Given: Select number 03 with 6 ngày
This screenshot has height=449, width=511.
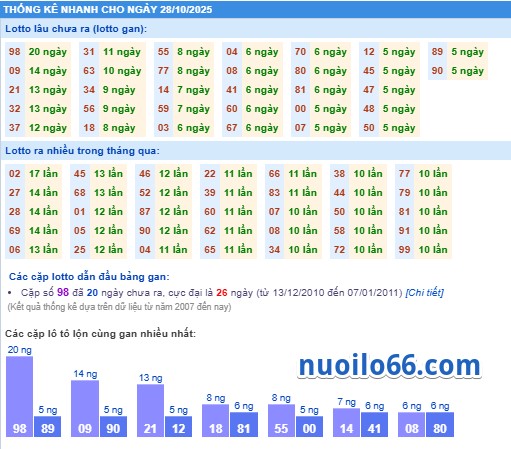Looking at the screenshot, I should point(163,128).
